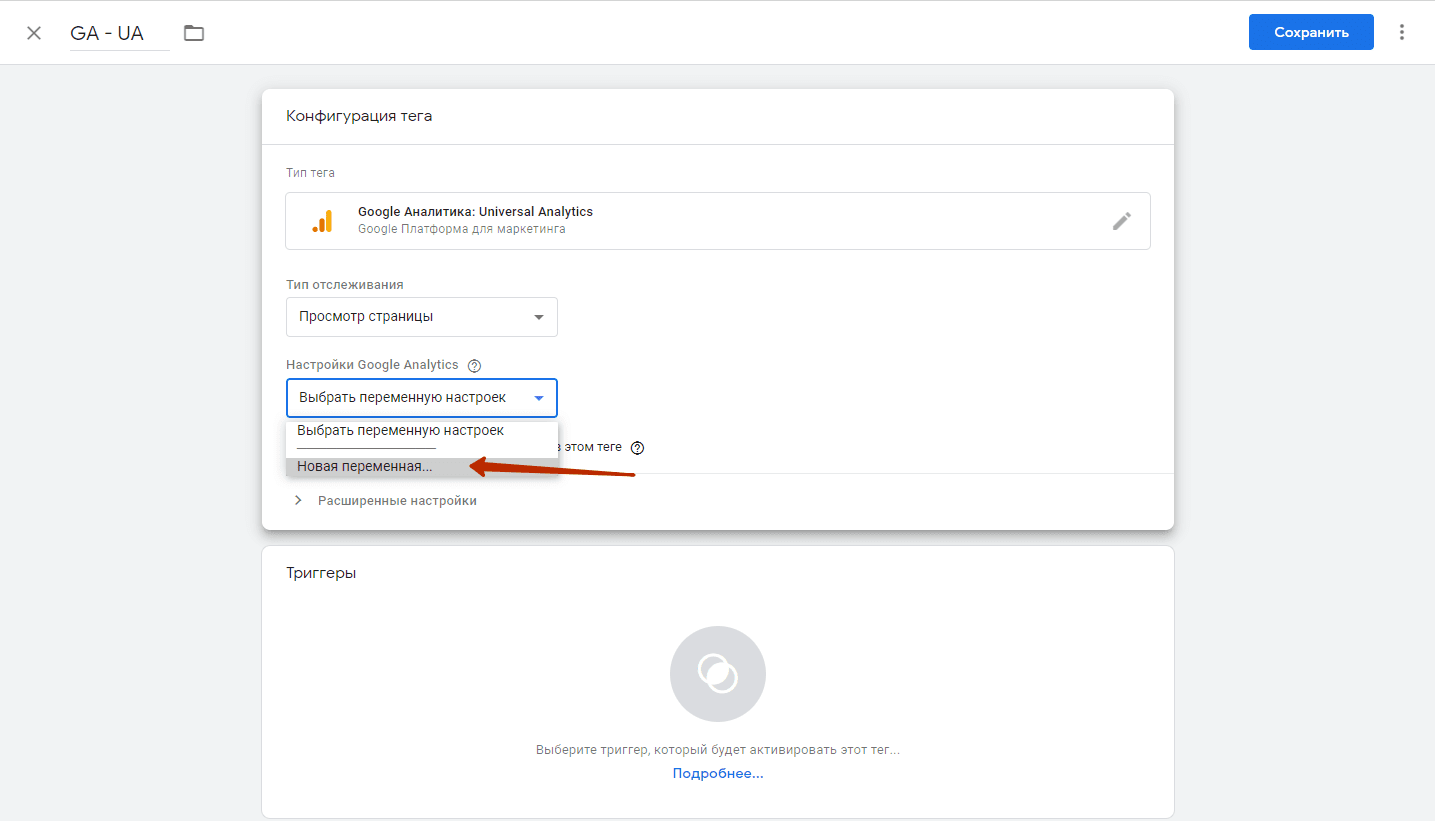Click the Google Analytics bar chart logo
1435x821 pixels.
coord(322,221)
